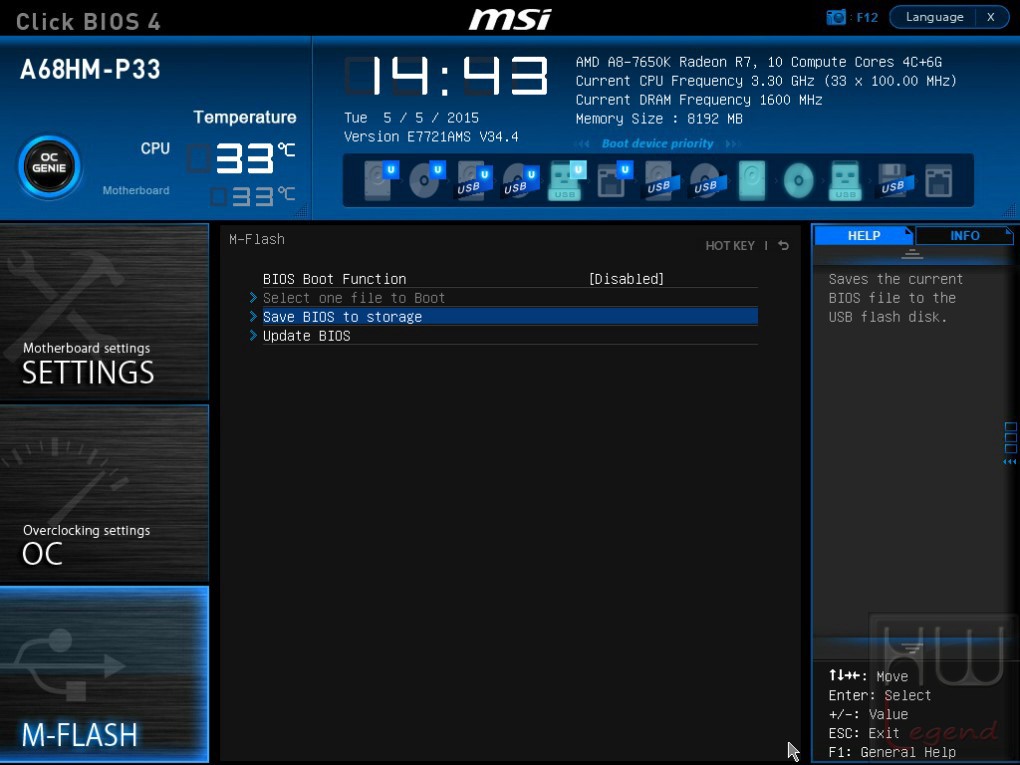
Task: Click the HOT KEY label
Action: pos(730,246)
